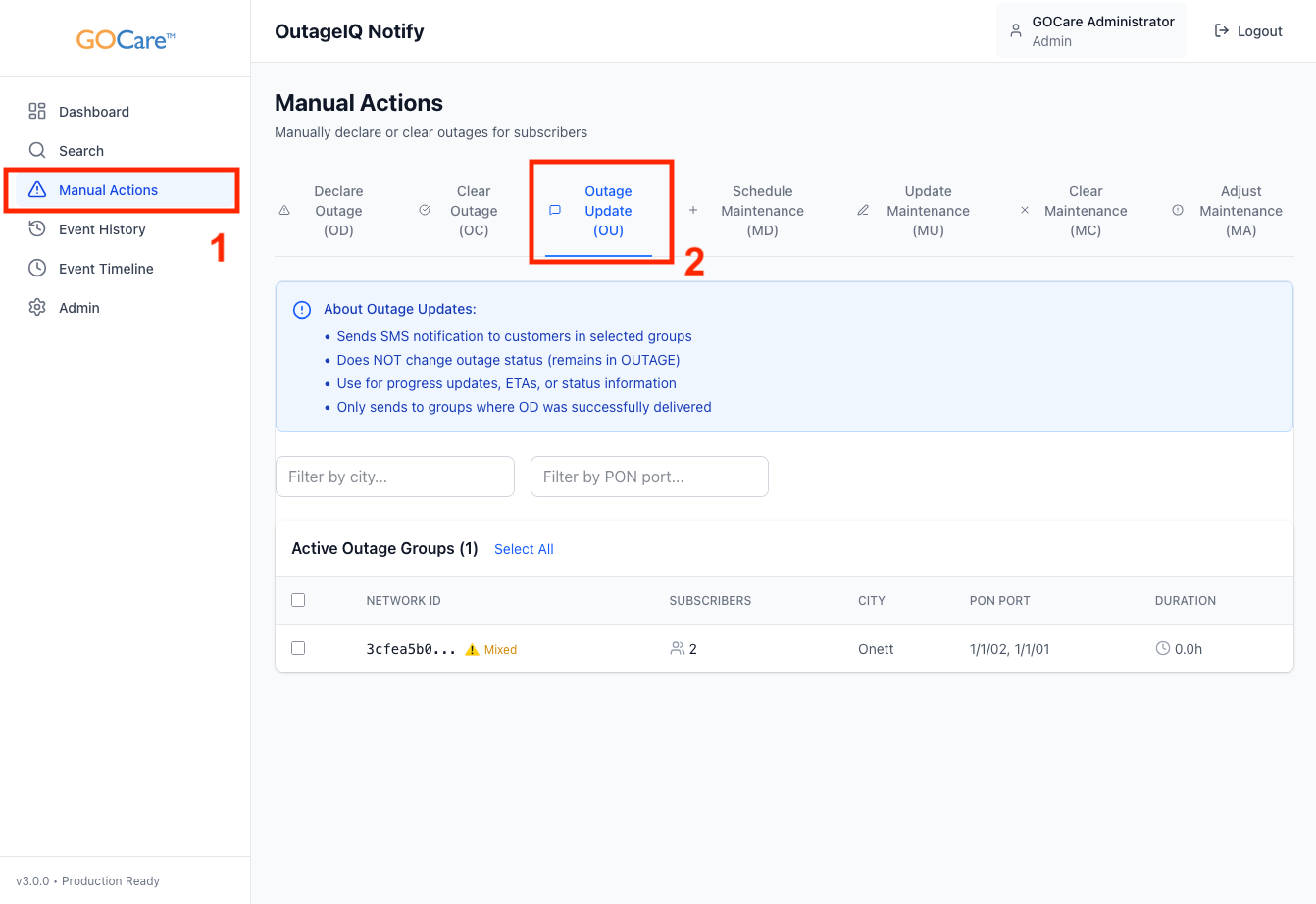Click the Admin gear icon
The image size is (1316, 904).
click(x=37, y=307)
